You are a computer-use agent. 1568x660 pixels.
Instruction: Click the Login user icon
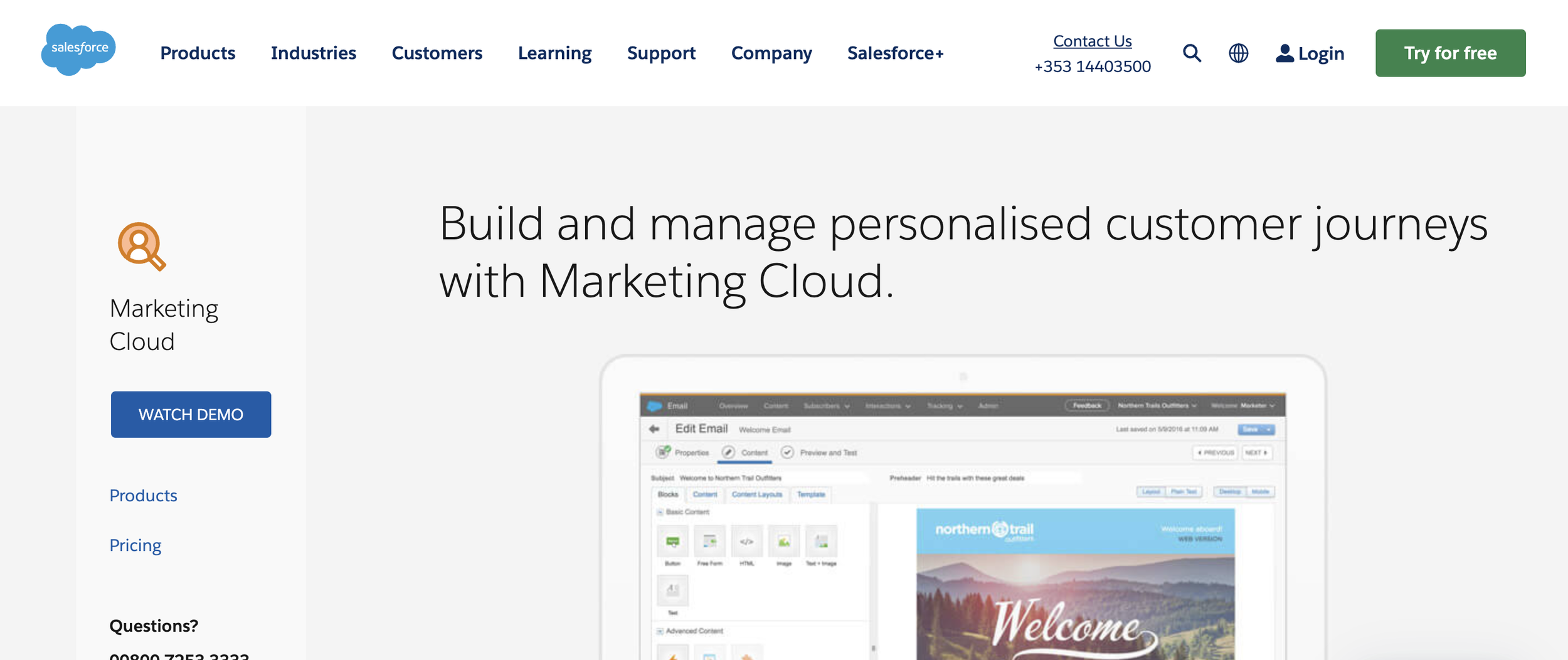(x=1285, y=53)
